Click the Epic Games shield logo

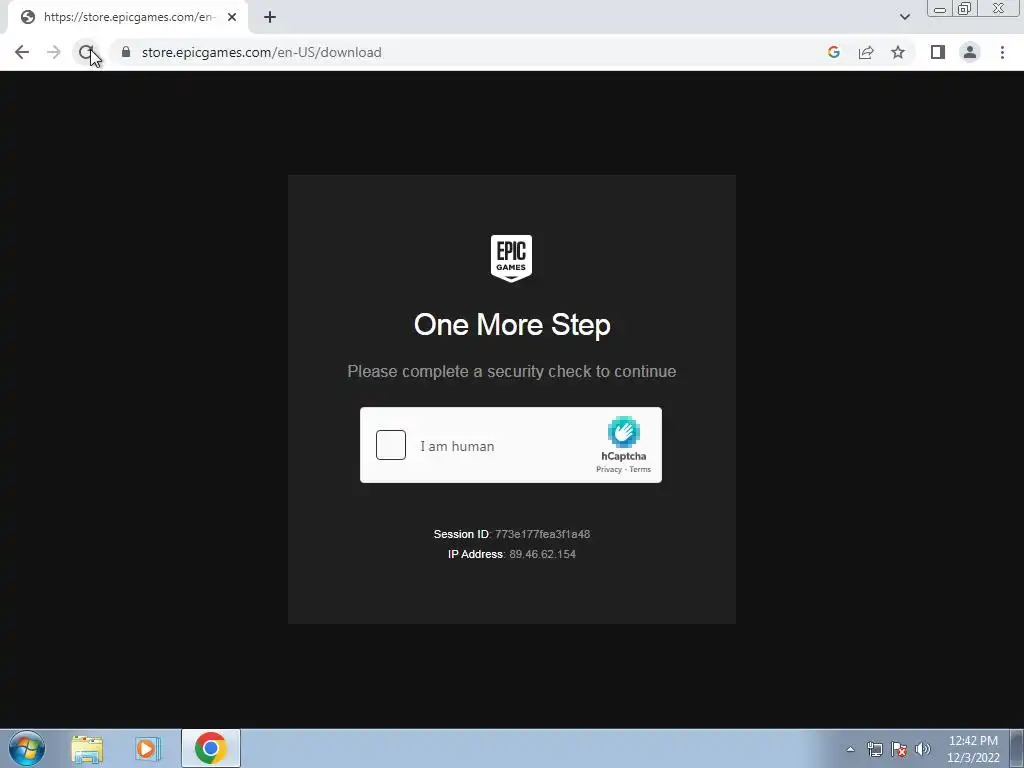point(511,259)
